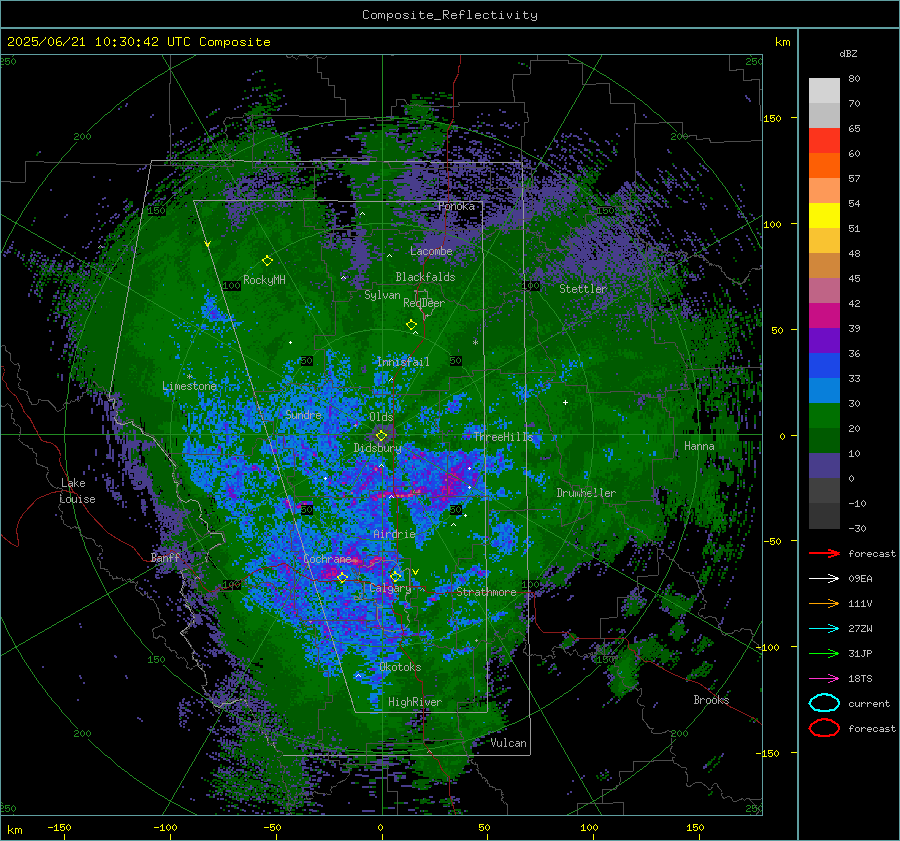Click the ThreeHills town label

[x=503, y=437]
